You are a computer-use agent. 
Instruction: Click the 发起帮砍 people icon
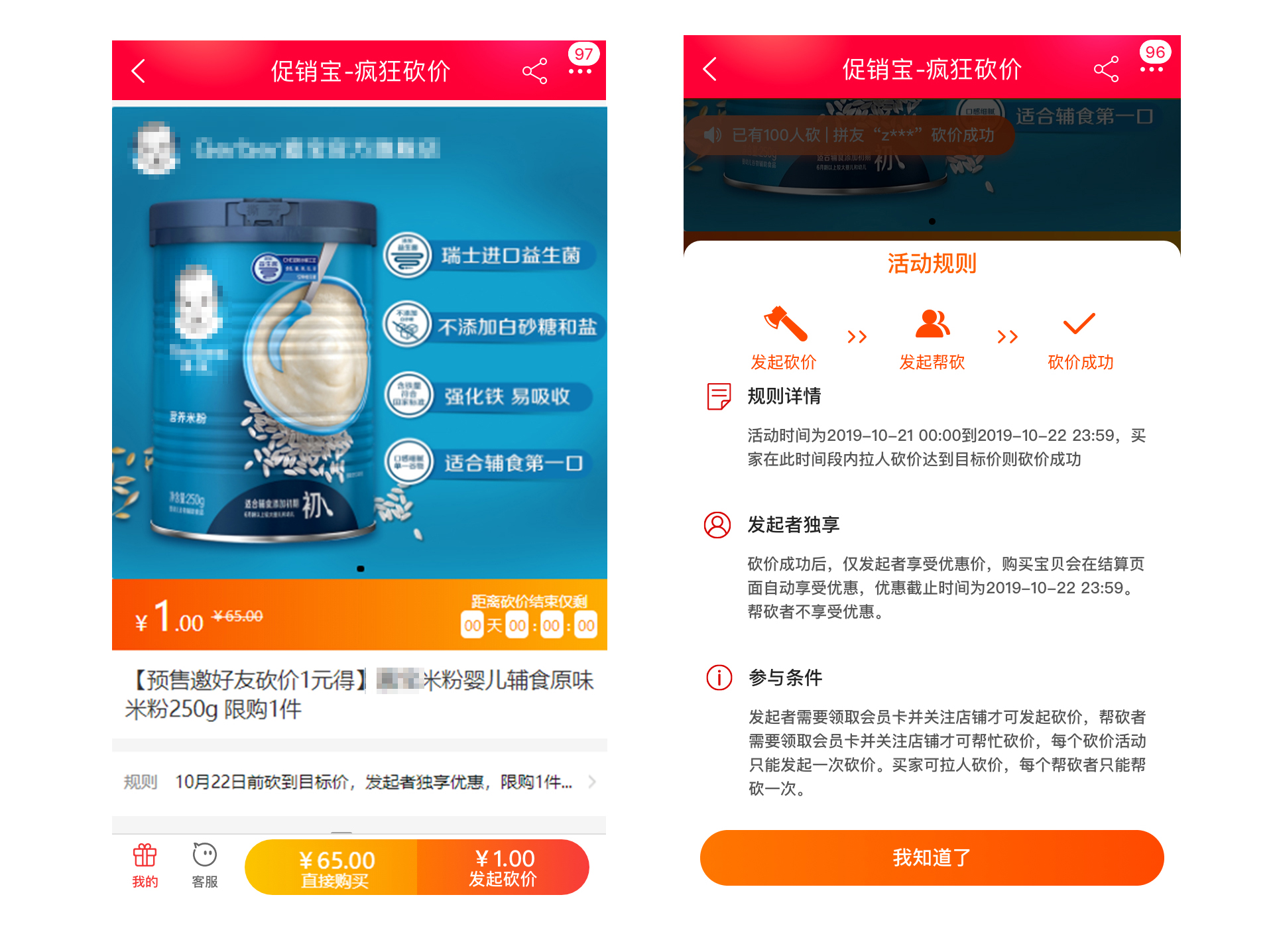coord(932,324)
